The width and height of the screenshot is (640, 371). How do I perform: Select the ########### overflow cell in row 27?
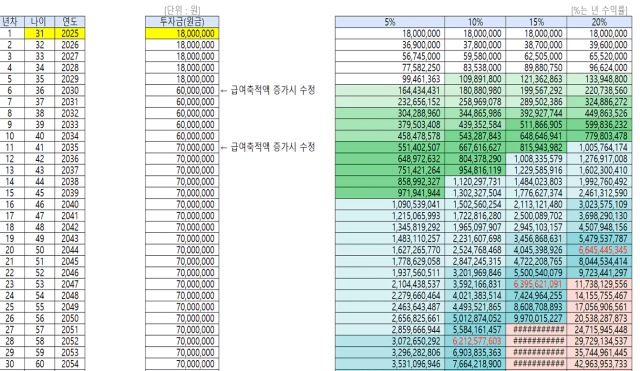pyautogui.click(x=536, y=329)
